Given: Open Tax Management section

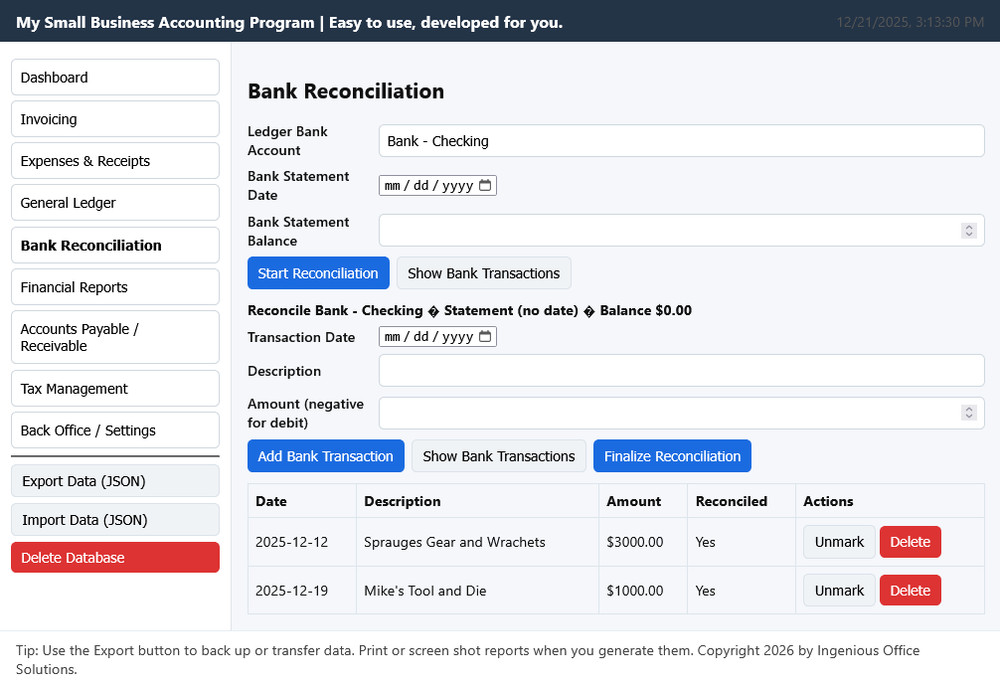Looking at the screenshot, I should pyautogui.click(x=115, y=389).
